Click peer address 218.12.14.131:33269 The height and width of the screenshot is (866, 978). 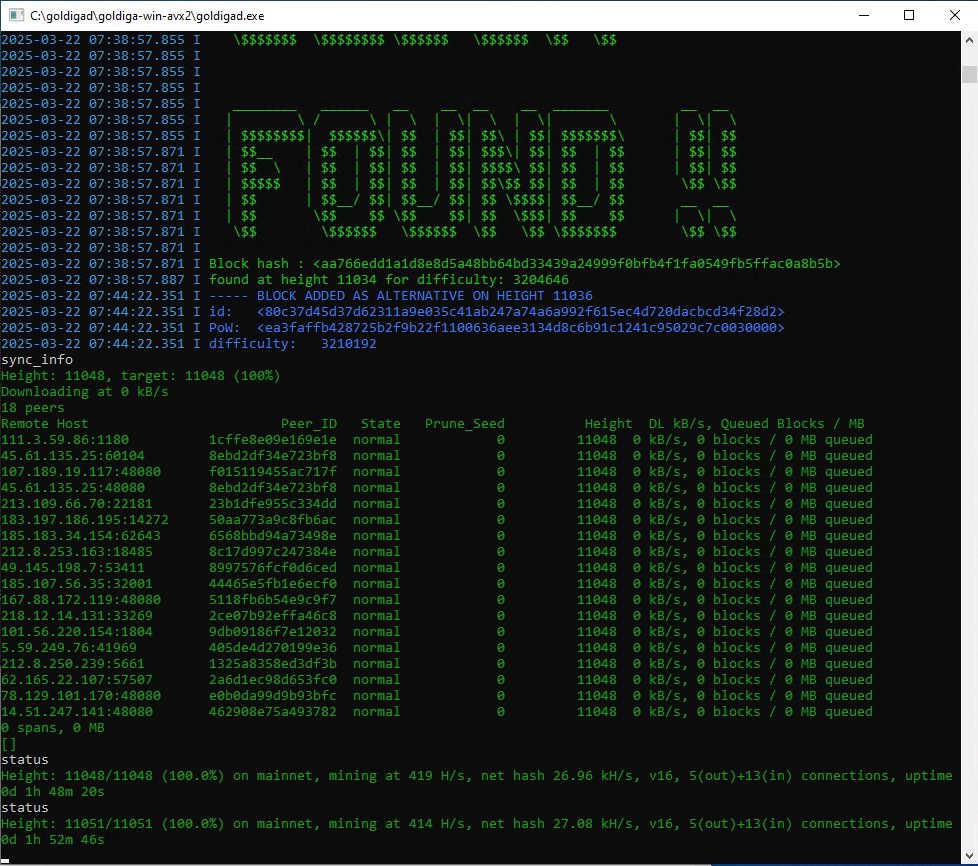click(x=77, y=616)
